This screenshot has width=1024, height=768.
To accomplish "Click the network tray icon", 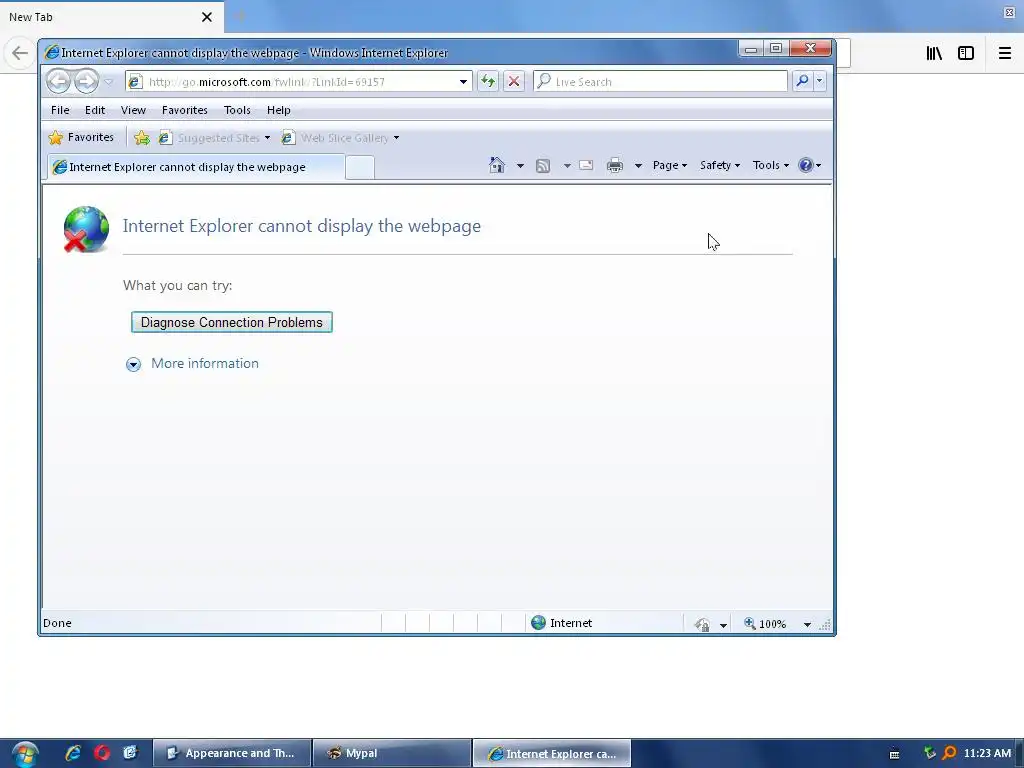I will pyautogui.click(x=929, y=753).
